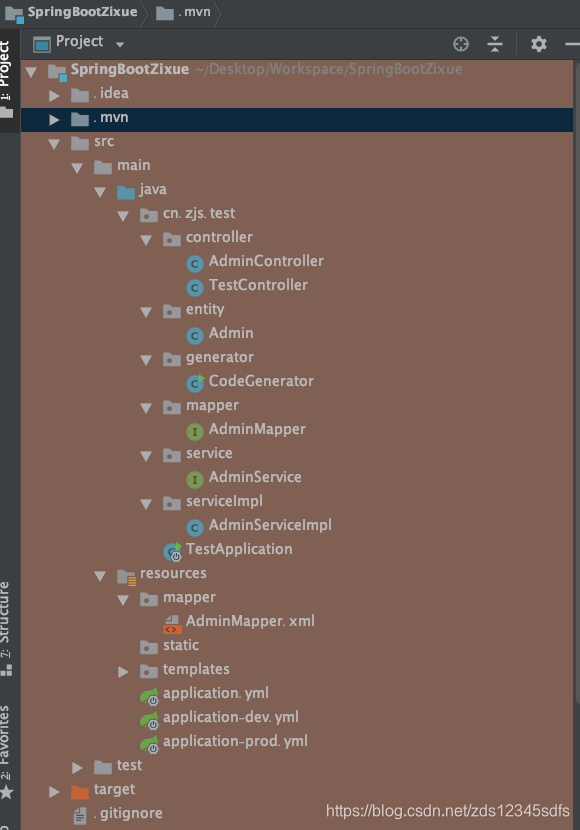Click AdminMapper.xml file icon
This screenshot has height=830, width=580.
point(173,624)
